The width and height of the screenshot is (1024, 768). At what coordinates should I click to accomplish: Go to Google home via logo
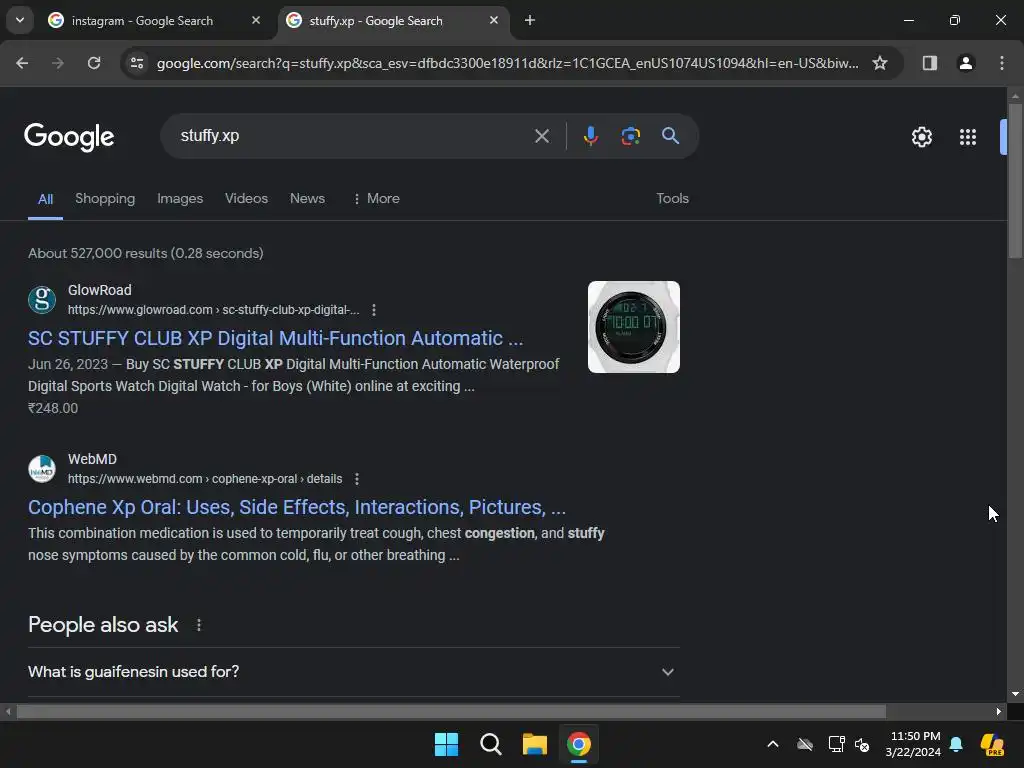click(69, 137)
